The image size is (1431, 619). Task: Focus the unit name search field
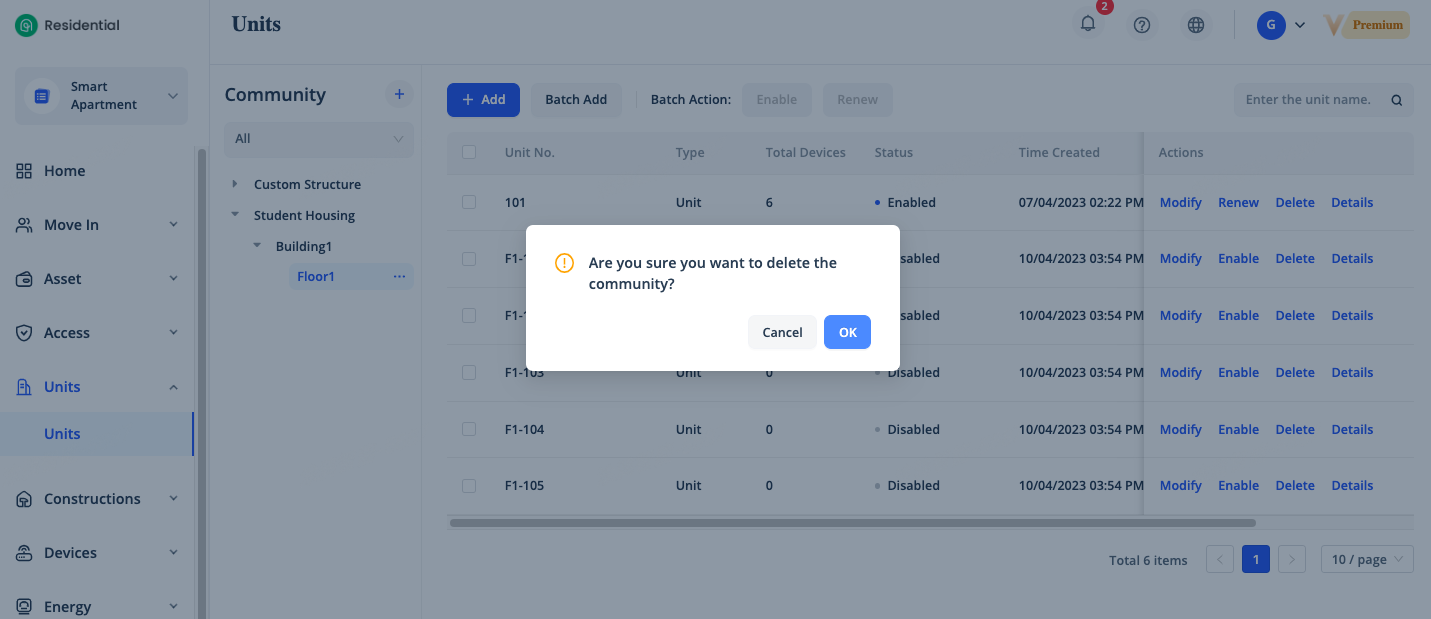click(1308, 100)
